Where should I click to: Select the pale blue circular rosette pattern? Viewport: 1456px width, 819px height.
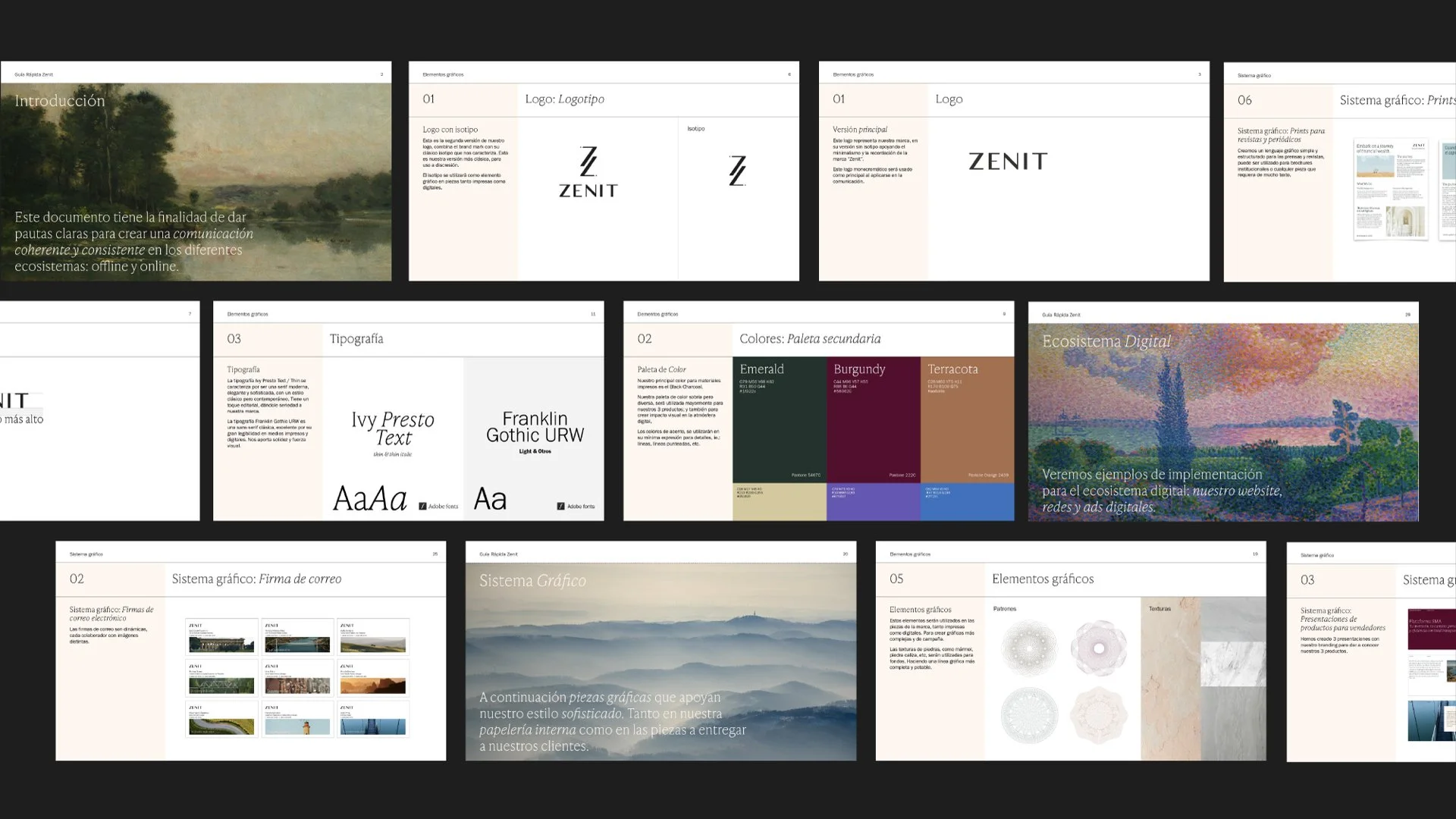coord(1029,716)
